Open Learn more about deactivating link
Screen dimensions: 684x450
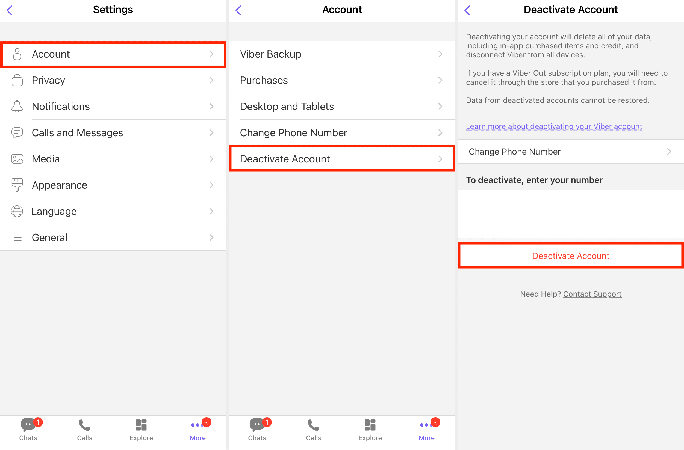554,126
